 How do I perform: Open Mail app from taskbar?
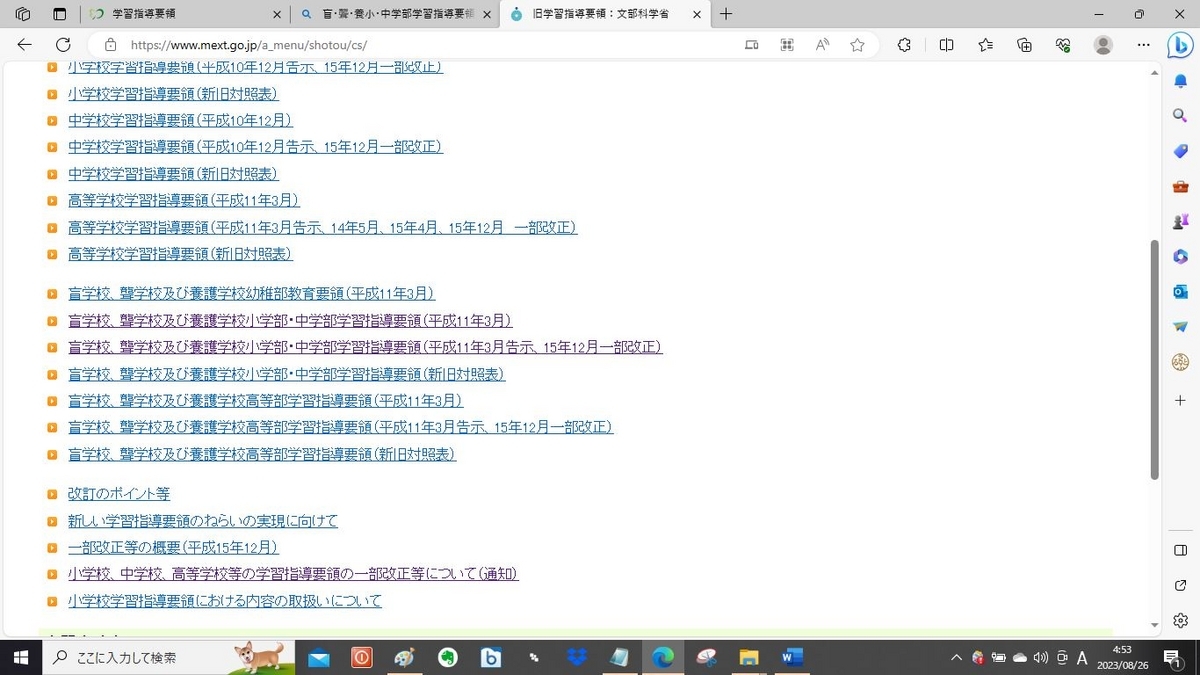pos(319,657)
